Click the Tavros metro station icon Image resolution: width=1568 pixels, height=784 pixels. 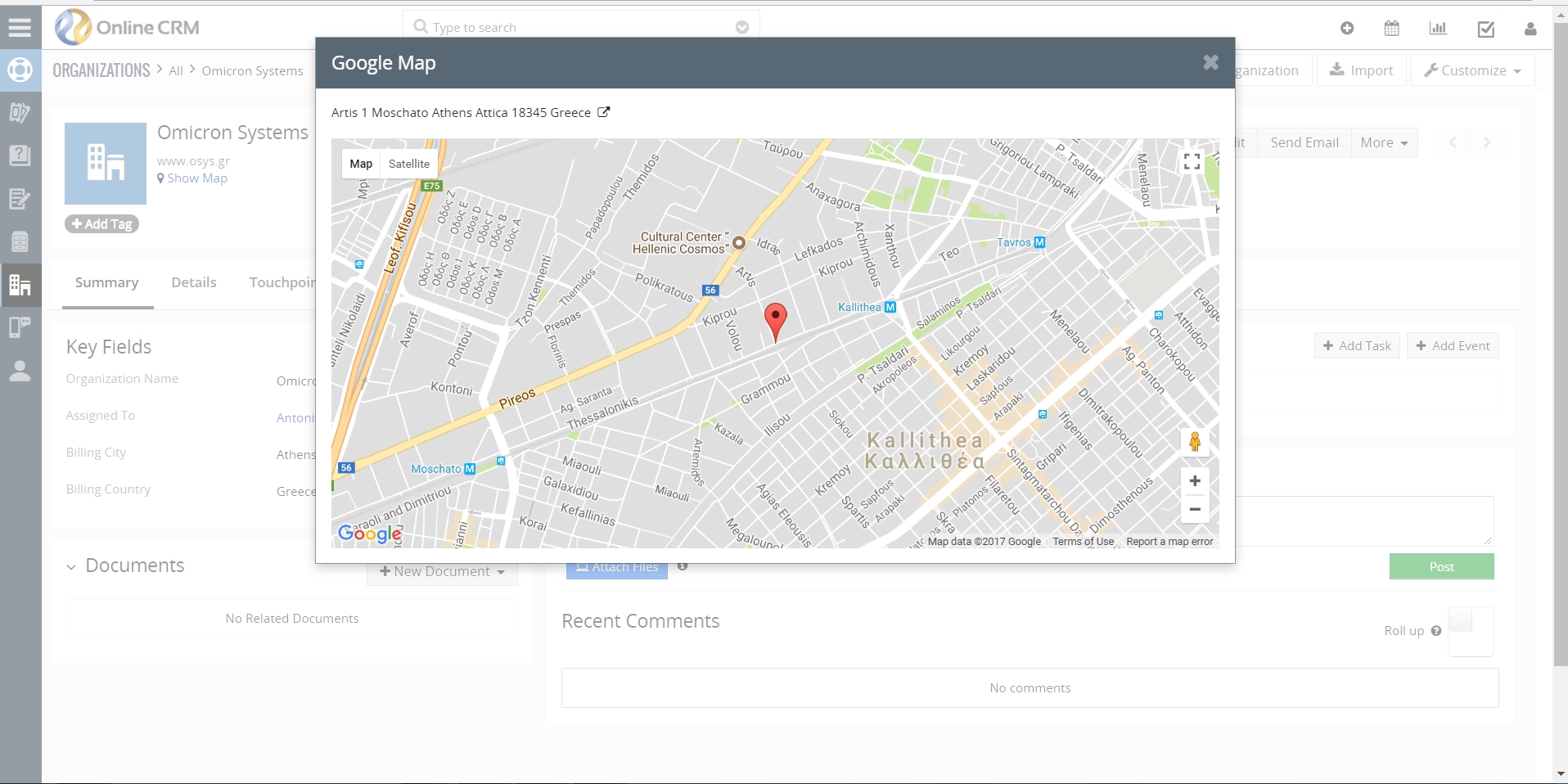[x=1039, y=242]
